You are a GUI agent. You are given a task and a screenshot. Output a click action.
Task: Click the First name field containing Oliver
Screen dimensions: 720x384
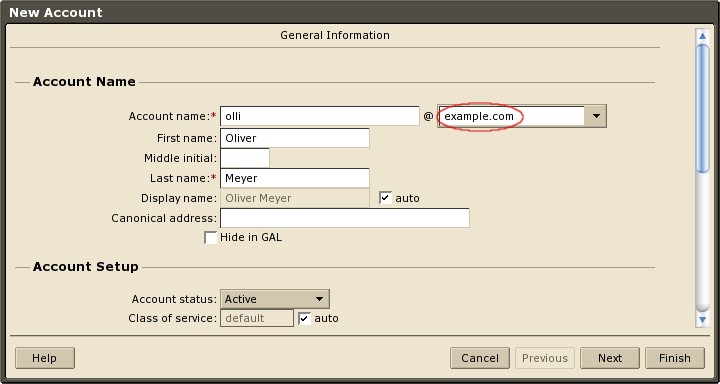point(295,138)
